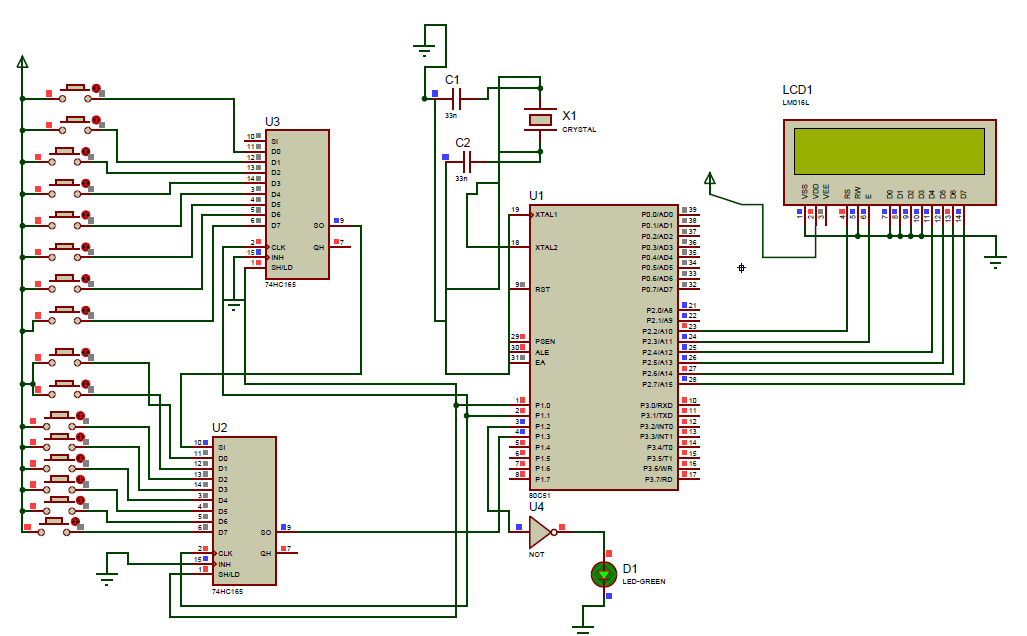
Task: Select the 33n capacitor C1
Action: [x=455, y=100]
